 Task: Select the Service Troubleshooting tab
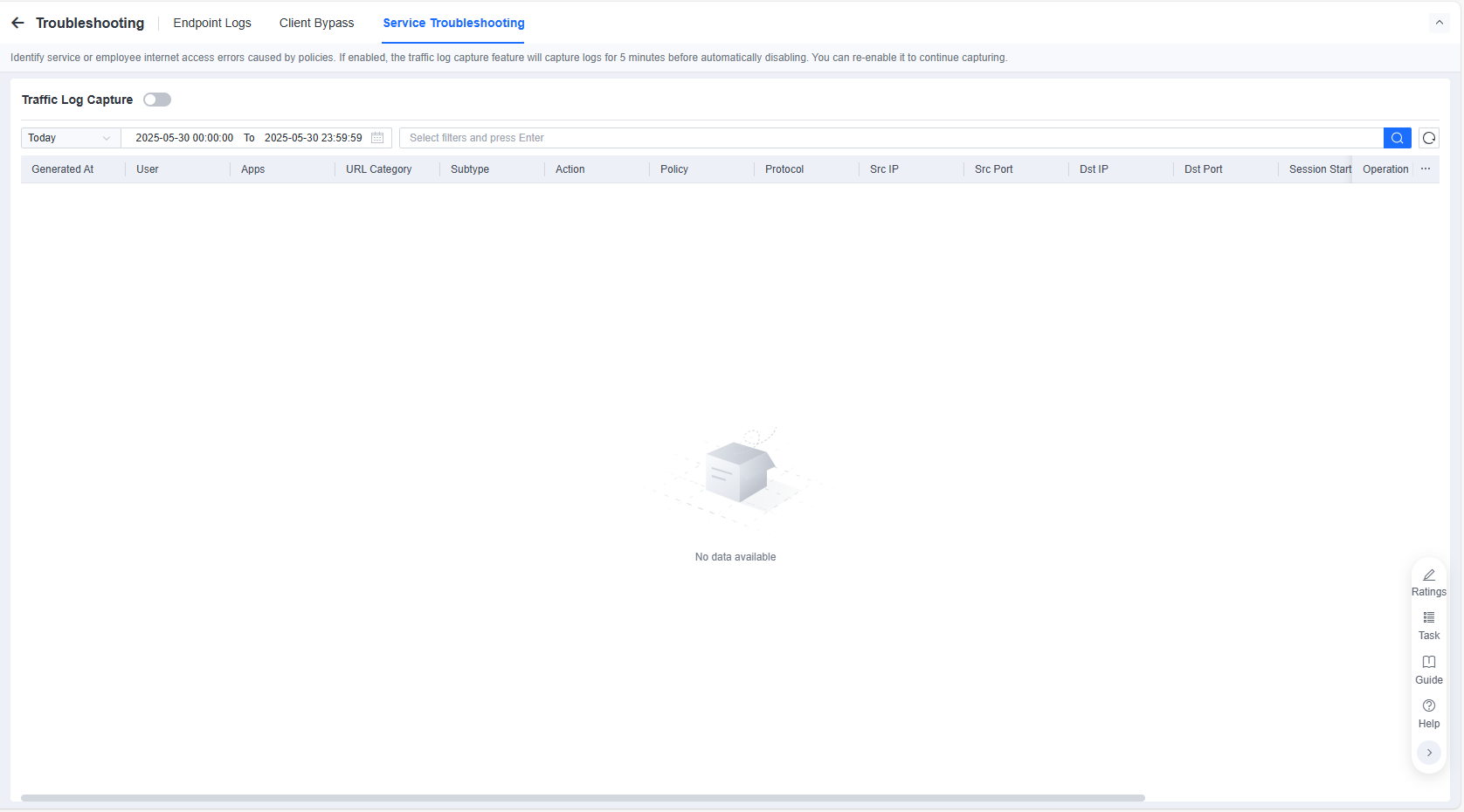click(x=453, y=23)
